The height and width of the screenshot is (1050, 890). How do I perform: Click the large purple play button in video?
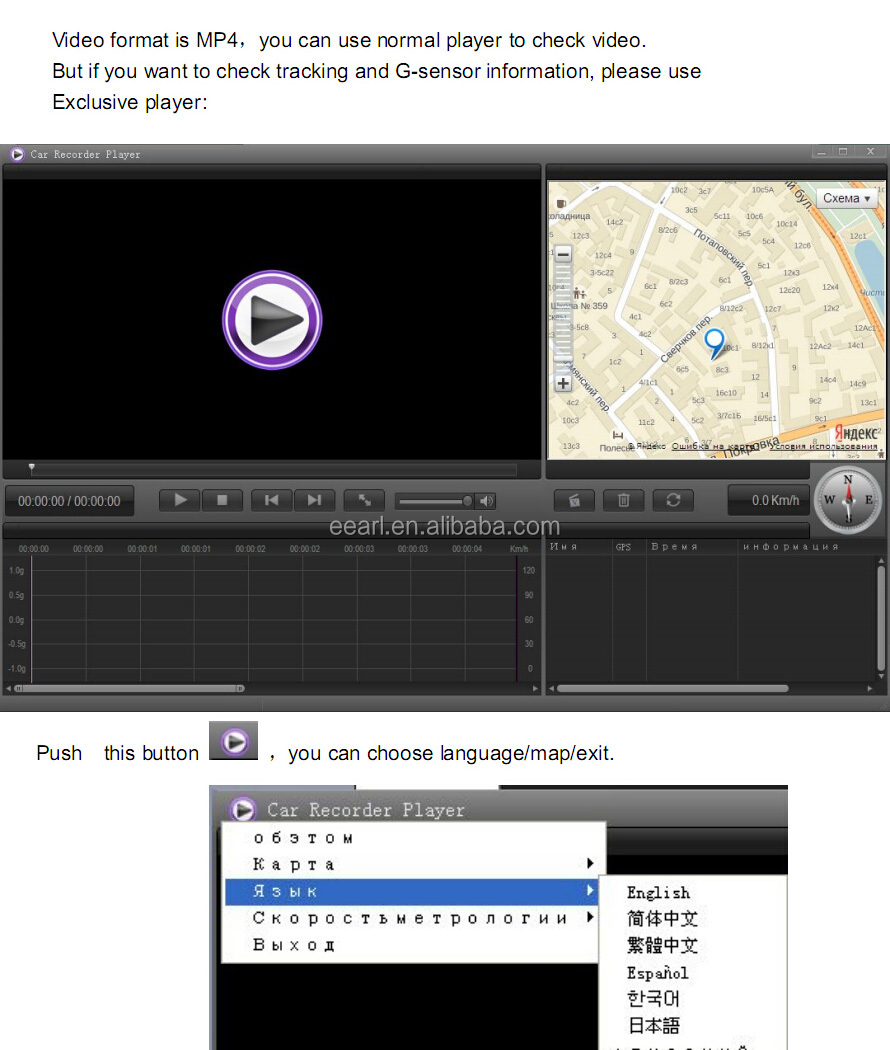pos(272,320)
